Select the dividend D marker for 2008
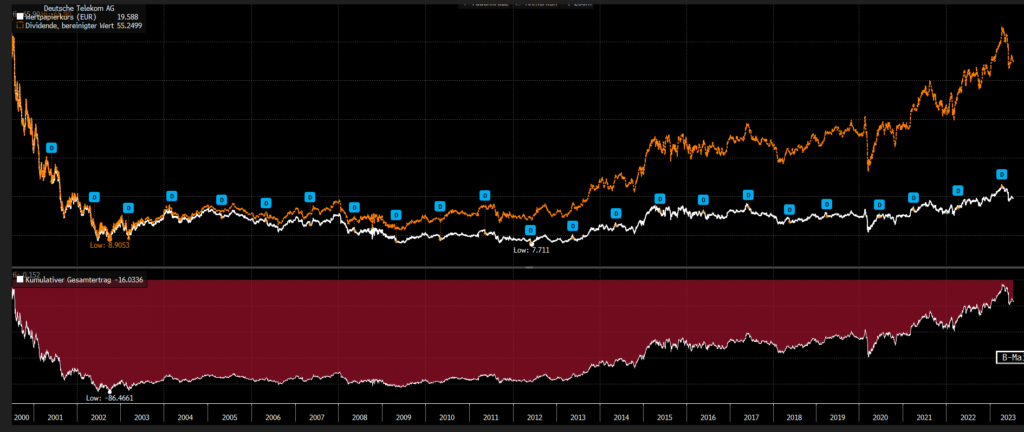 tap(354, 207)
